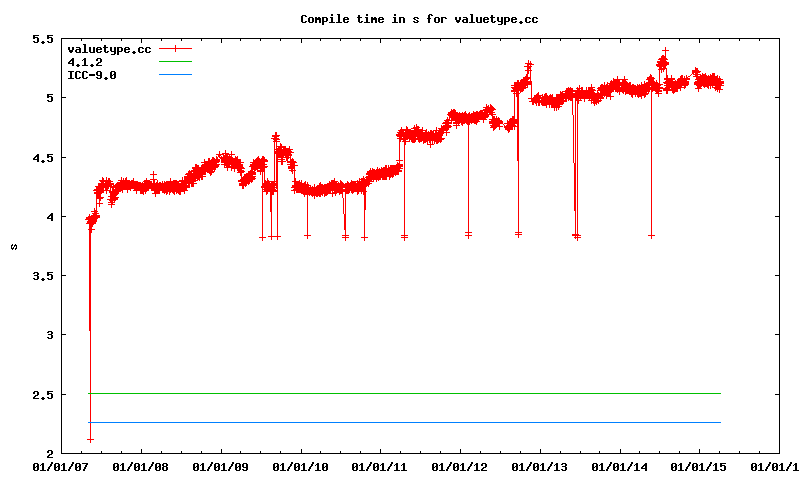800x480 pixels.
Task: Click the highest data peak near 5.4
Action: (665, 50)
